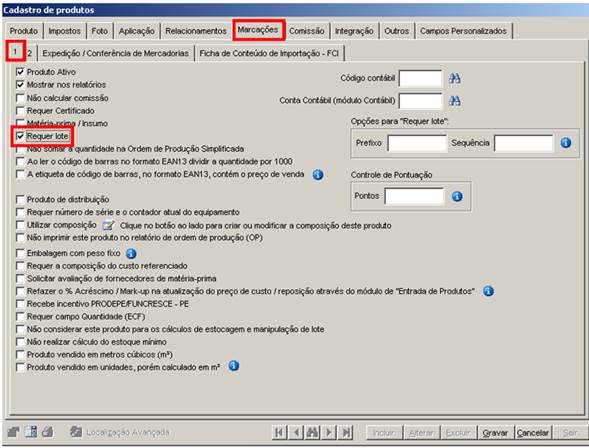
Task: Check Produto vendido em metros cúbicos
Action: pos(20,354)
